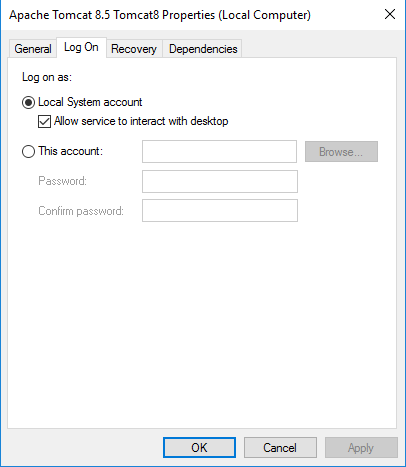Go to the Dependencies tab
406x467 pixels.
pos(203,49)
